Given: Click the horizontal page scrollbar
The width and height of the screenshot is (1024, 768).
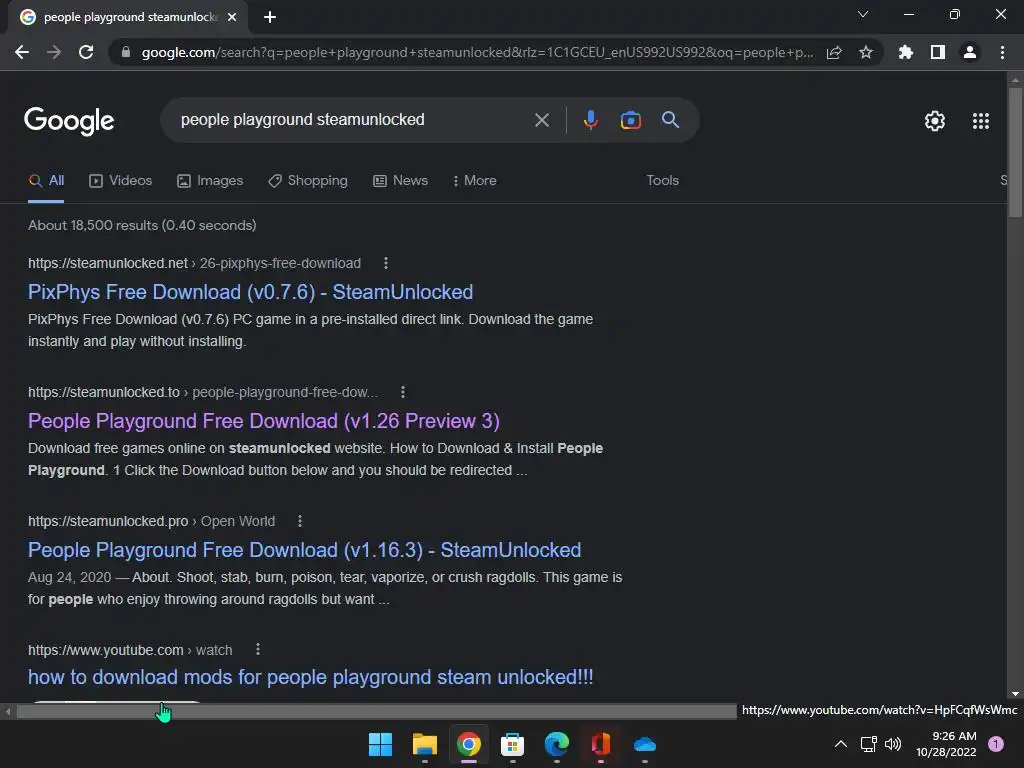Looking at the screenshot, I should pos(376,711).
